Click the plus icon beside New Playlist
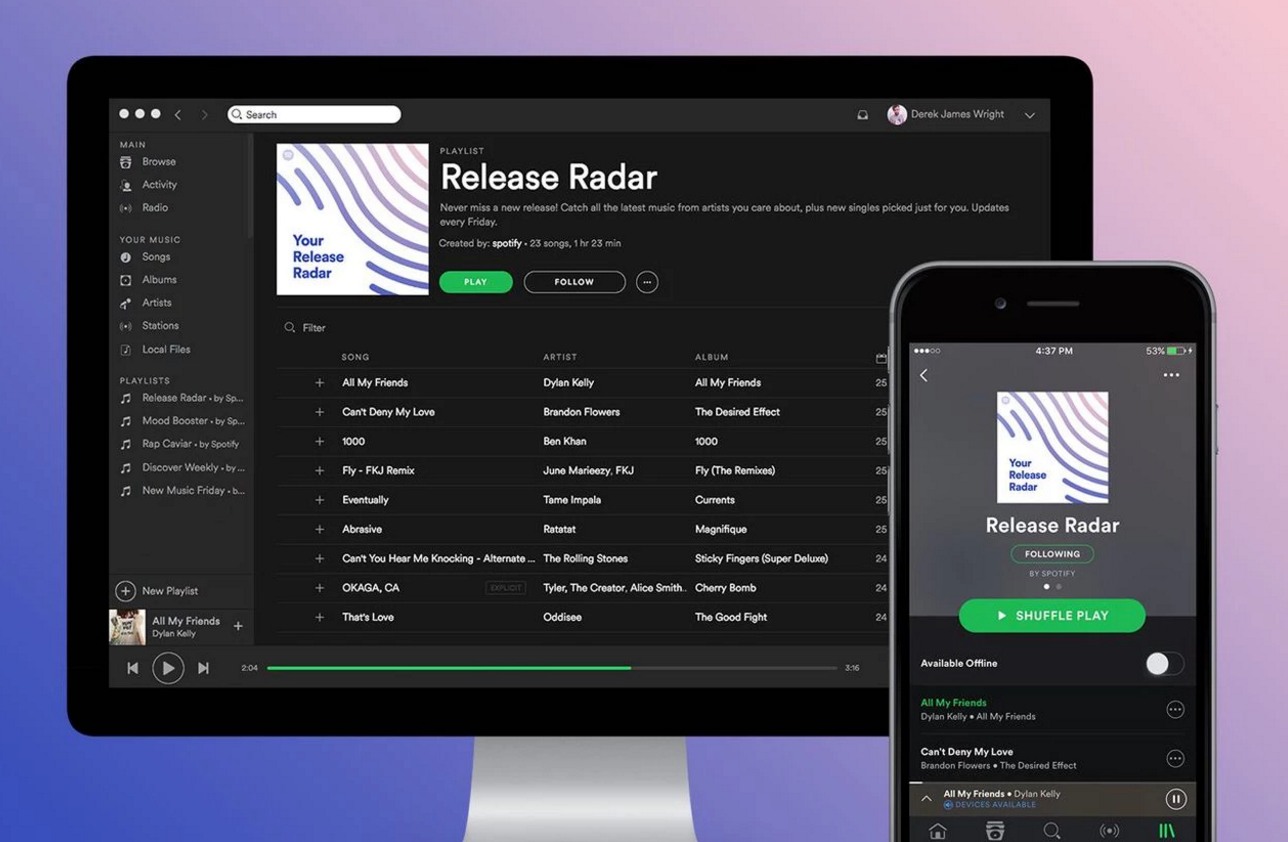 (x=125, y=591)
